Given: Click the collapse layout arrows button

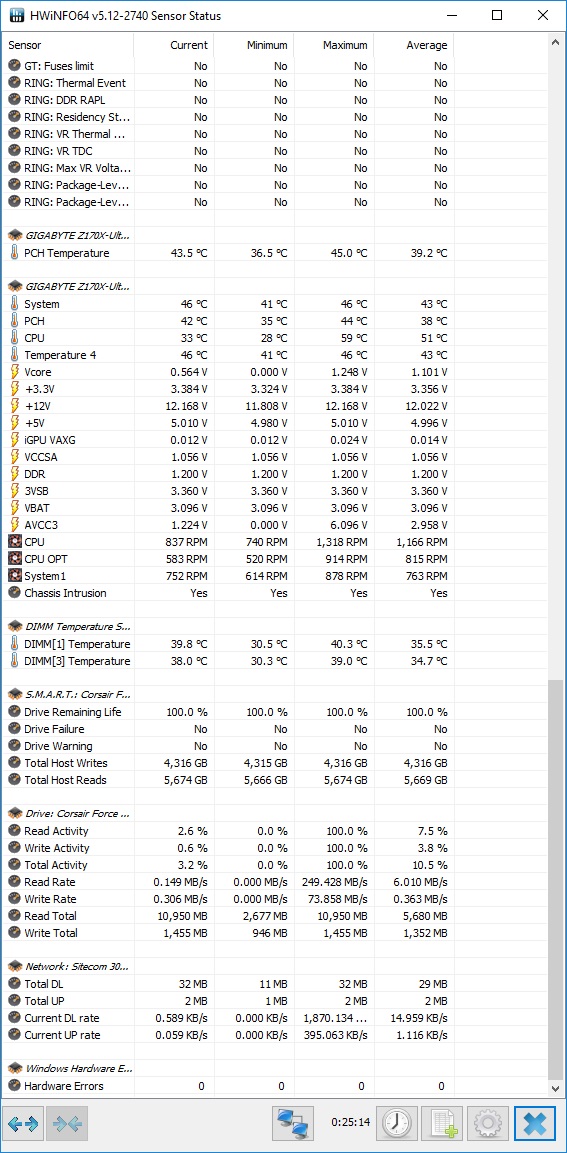Looking at the screenshot, I should click(68, 1124).
